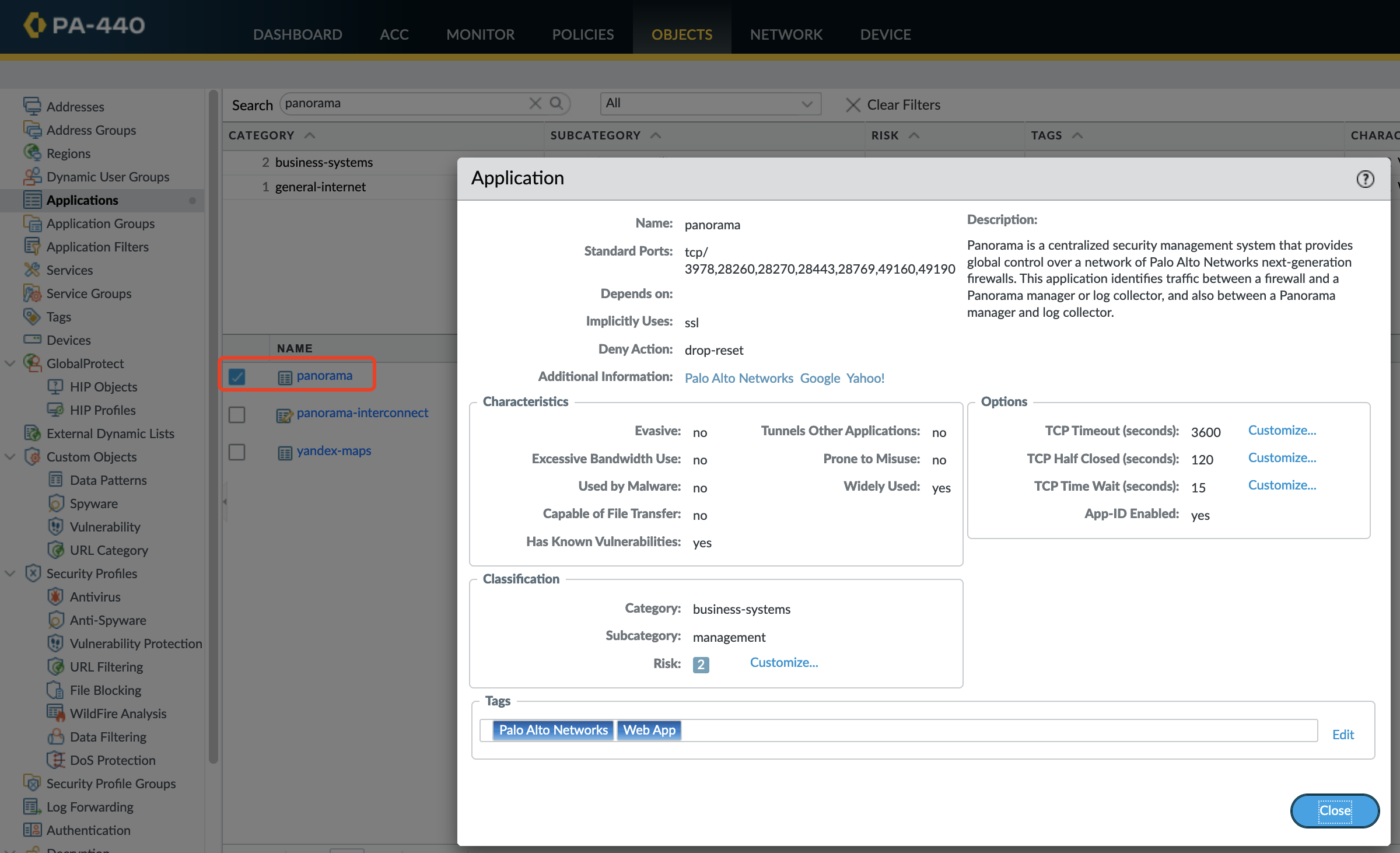Click the External Dynamic Lists icon
Viewport: 1400px width, 853px height.
[32, 433]
